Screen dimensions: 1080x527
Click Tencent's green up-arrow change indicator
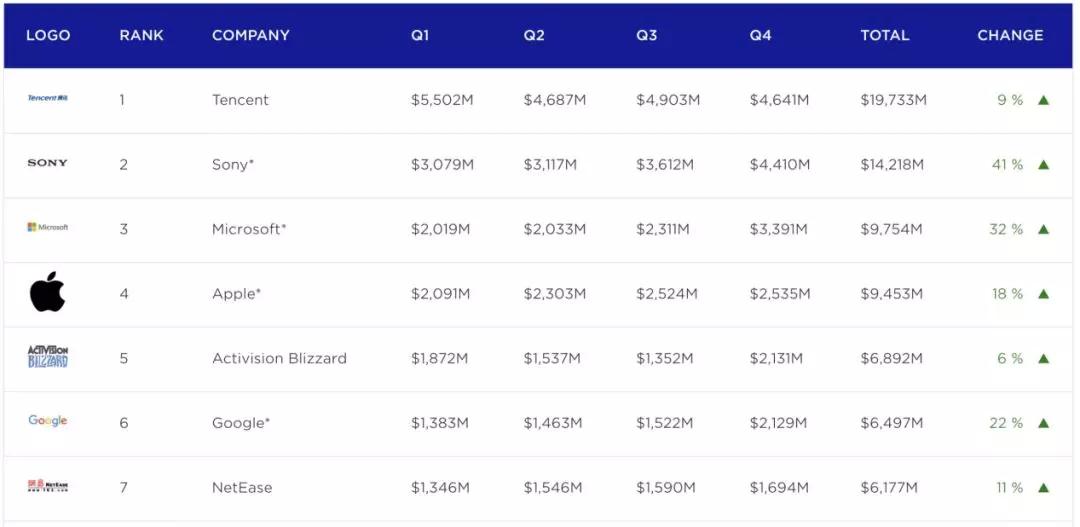1043,100
